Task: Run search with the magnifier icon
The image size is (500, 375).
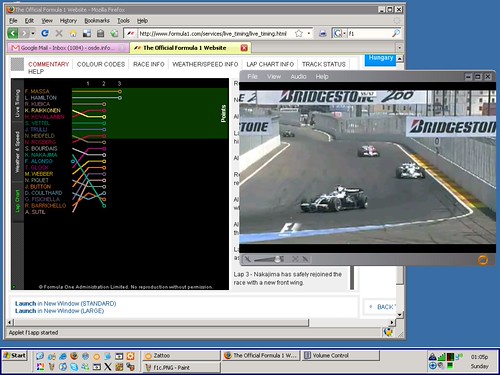Action: click(x=396, y=33)
